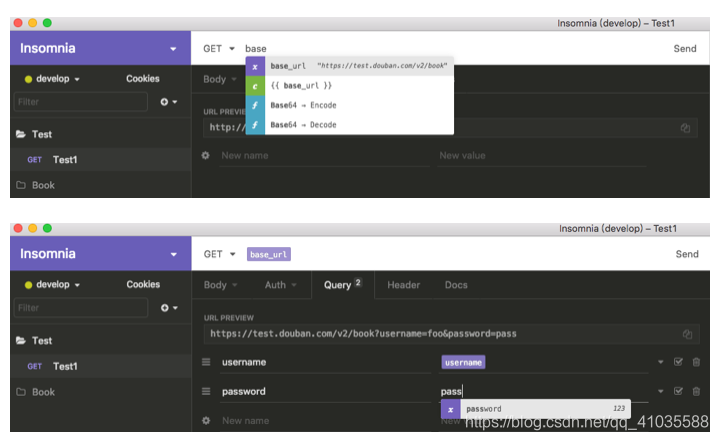This screenshot has height=441, width=719.
Task: Click the create plus icon in top sidebar
Action: tap(168, 102)
